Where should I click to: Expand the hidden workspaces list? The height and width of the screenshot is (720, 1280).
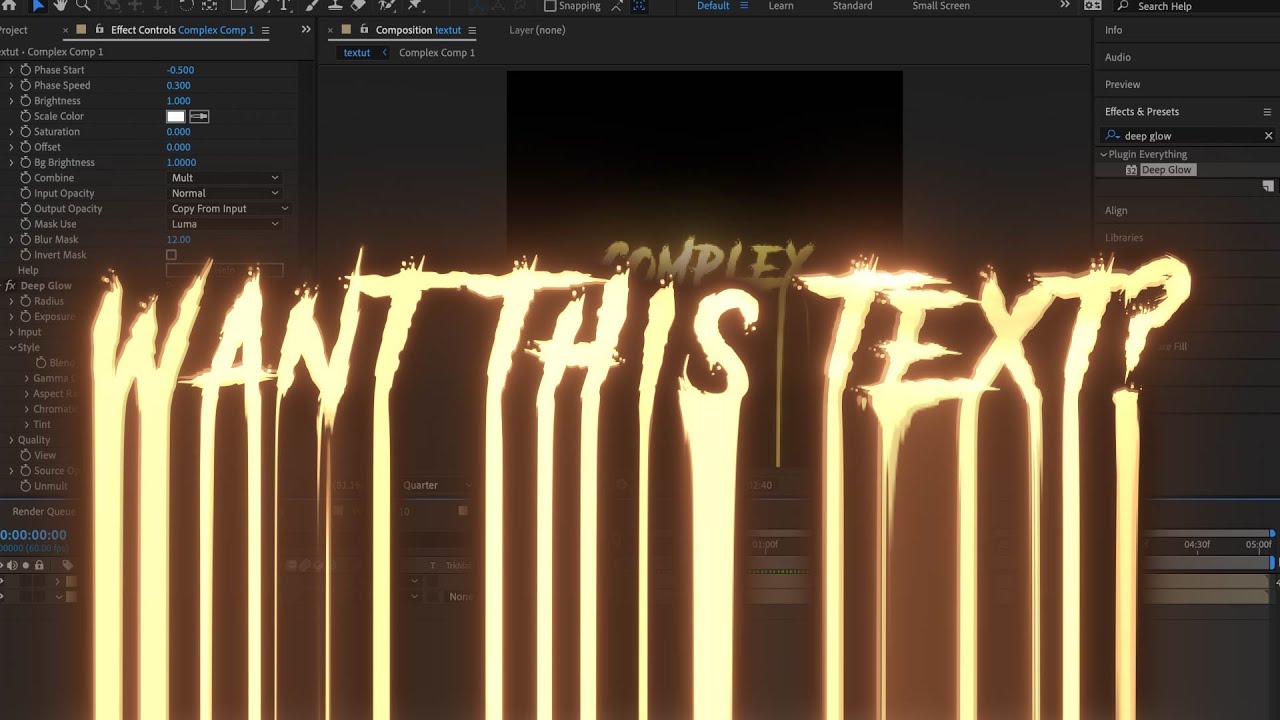pos(1065,6)
